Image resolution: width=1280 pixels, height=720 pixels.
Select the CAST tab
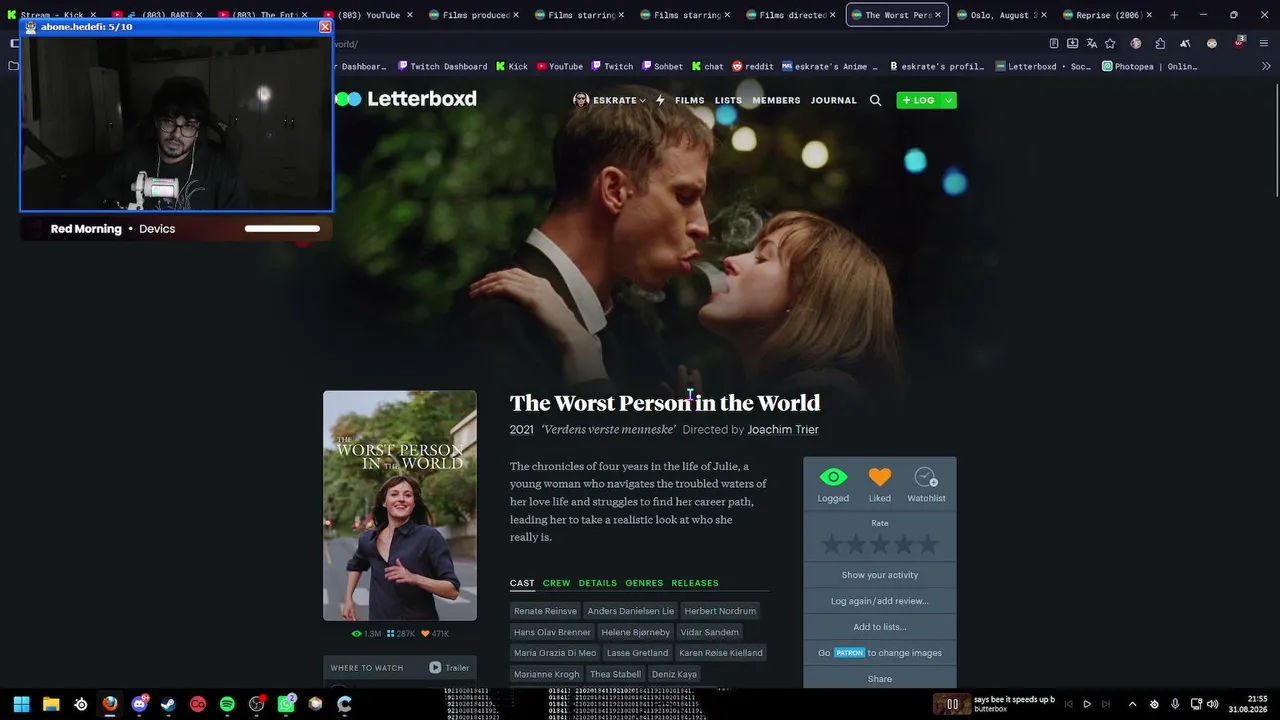pyautogui.click(x=522, y=583)
